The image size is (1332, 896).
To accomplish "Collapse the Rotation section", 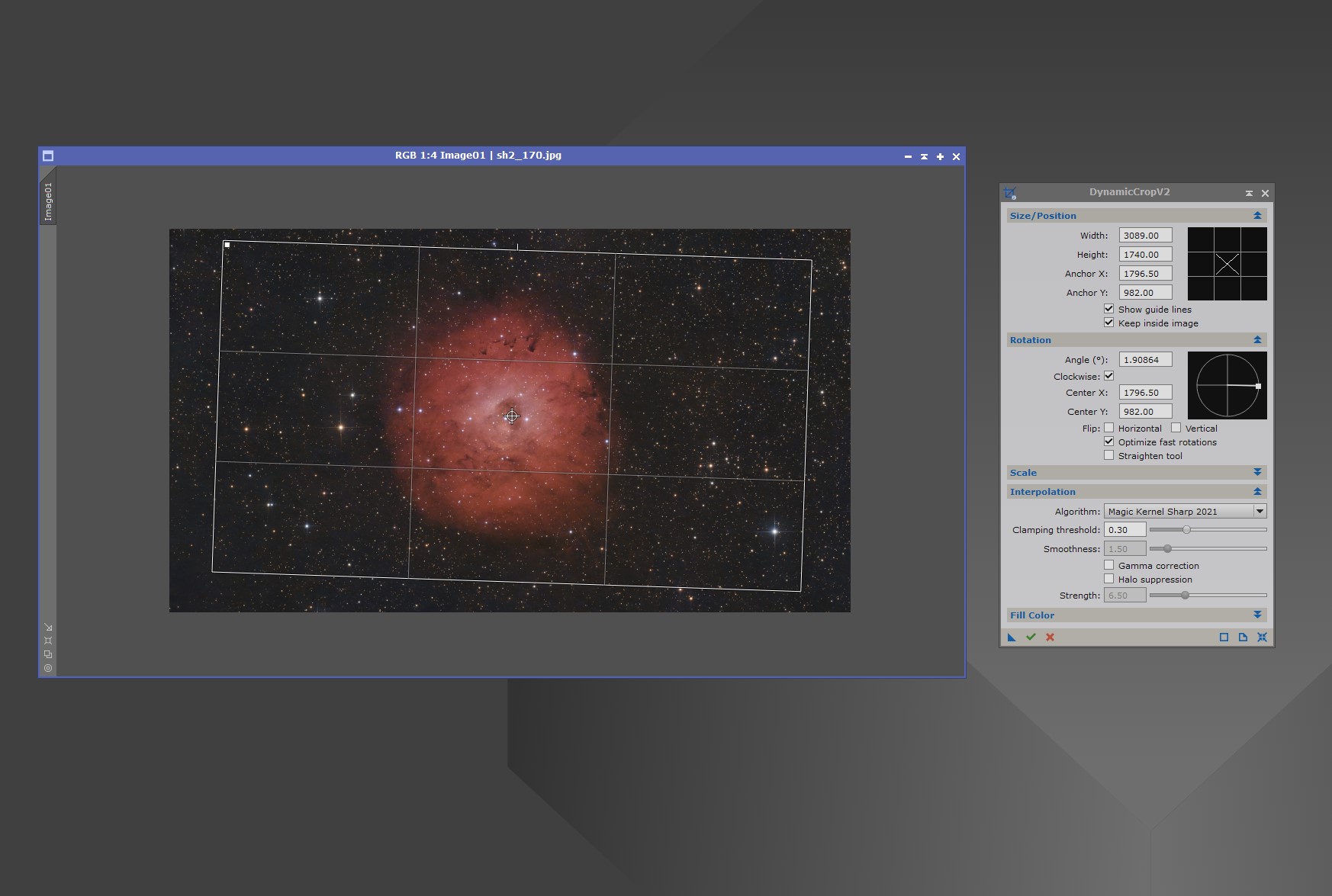I will pyautogui.click(x=1257, y=340).
